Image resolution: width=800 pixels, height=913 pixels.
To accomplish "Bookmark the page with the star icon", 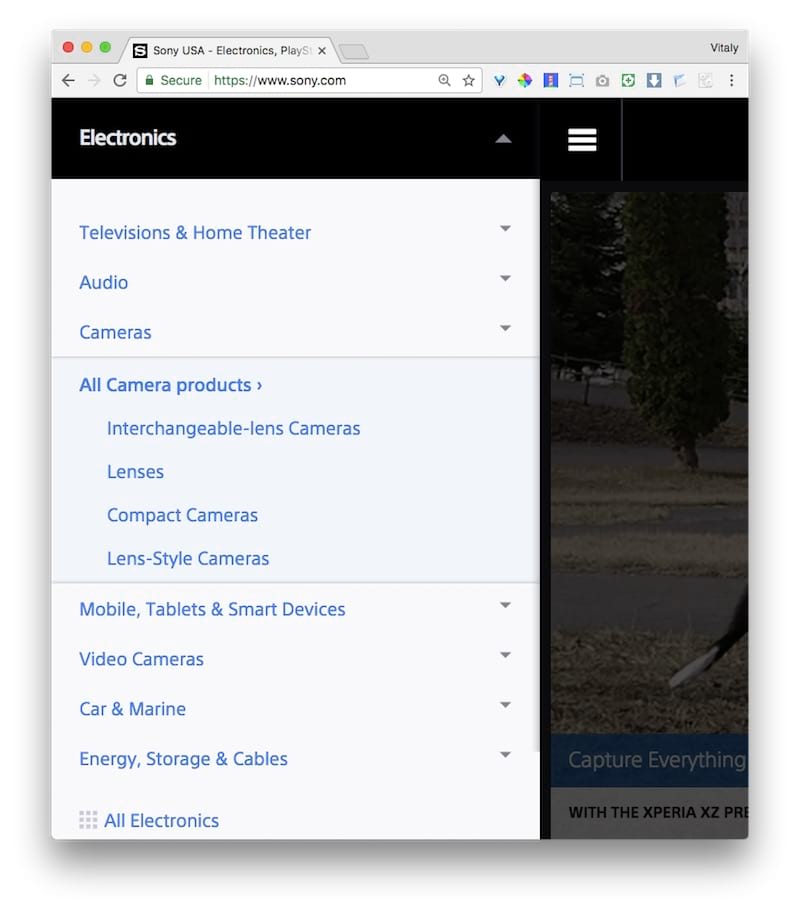I will [x=468, y=80].
